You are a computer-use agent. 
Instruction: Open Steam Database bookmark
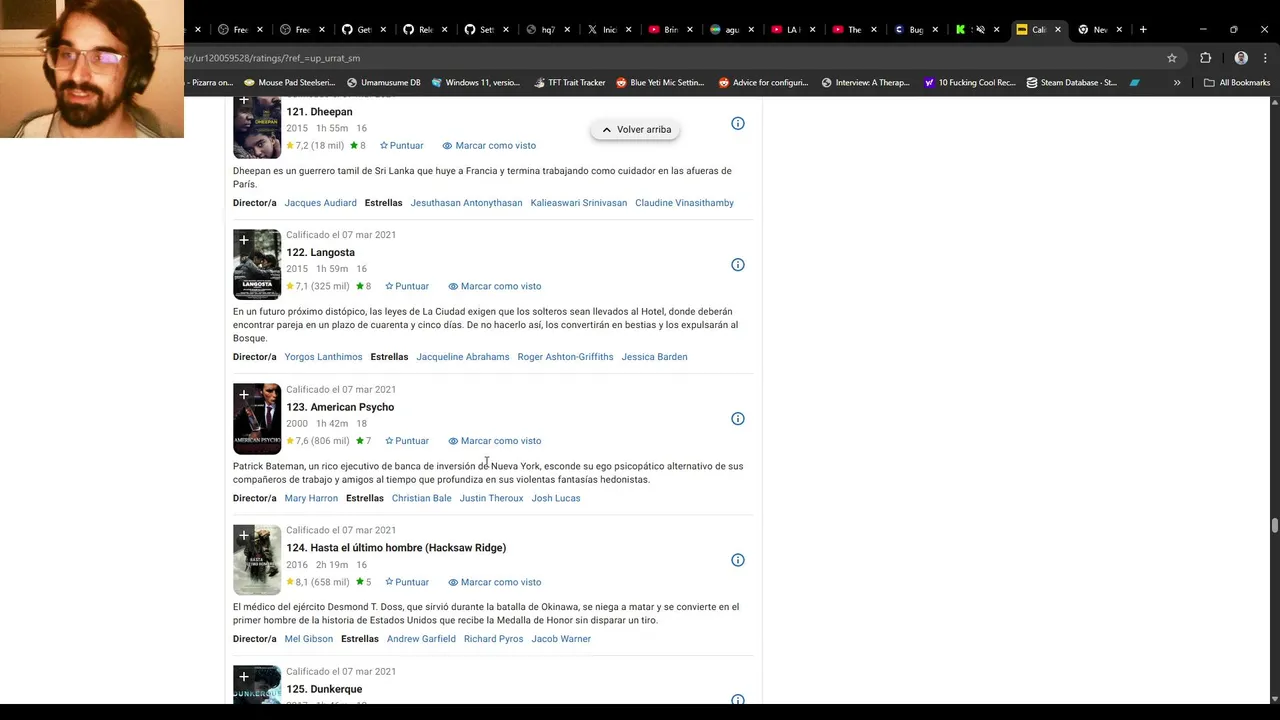[1072, 83]
